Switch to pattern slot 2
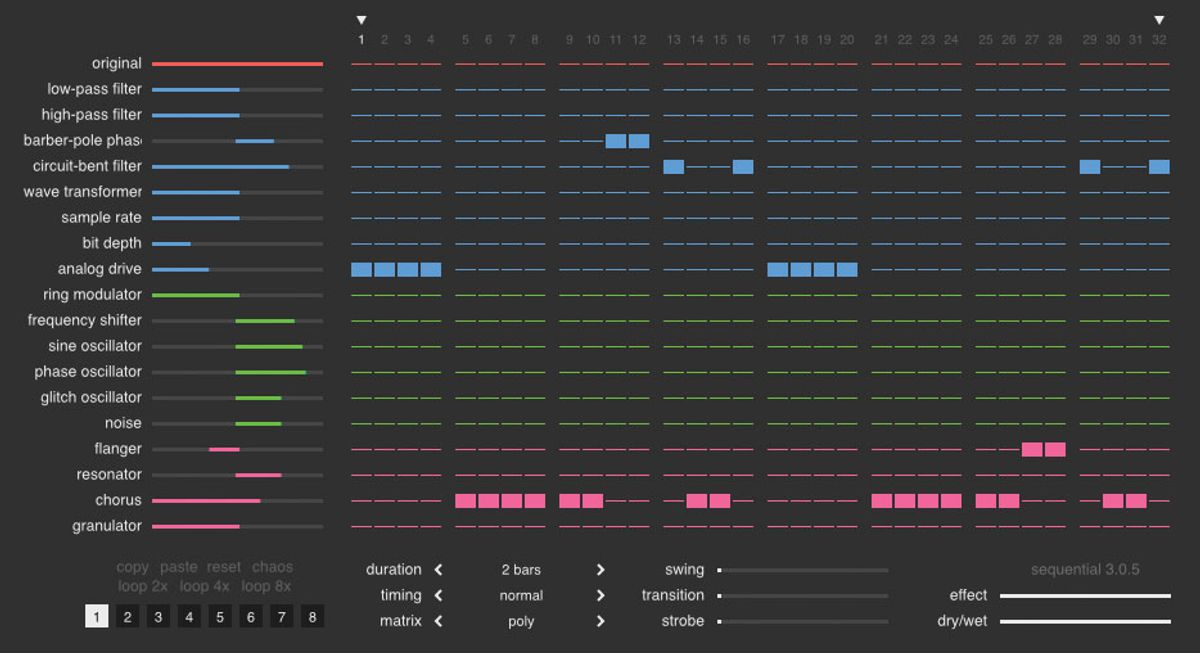1200x653 pixels. point(127,617)
